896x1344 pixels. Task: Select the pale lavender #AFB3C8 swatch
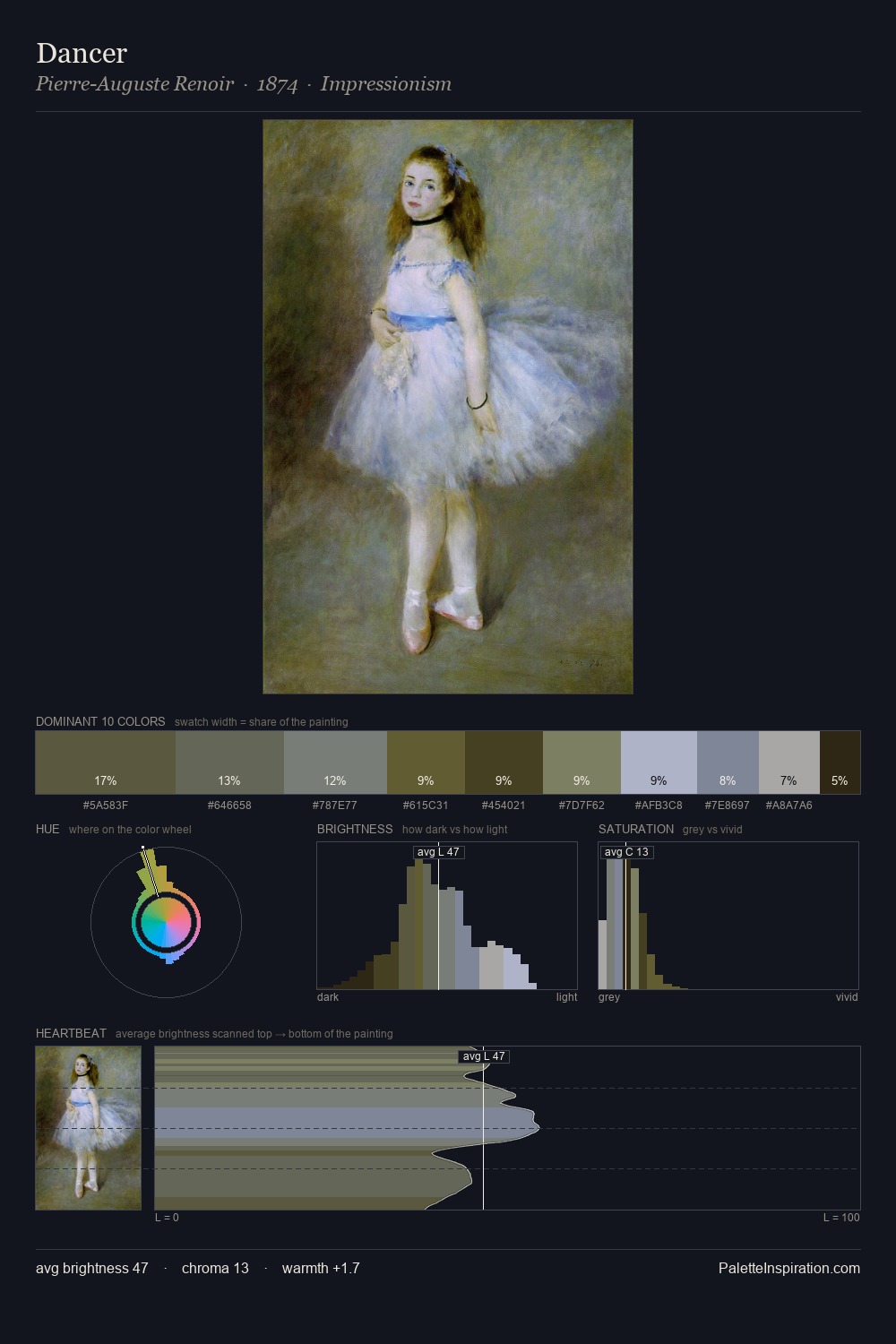point(659,762)
